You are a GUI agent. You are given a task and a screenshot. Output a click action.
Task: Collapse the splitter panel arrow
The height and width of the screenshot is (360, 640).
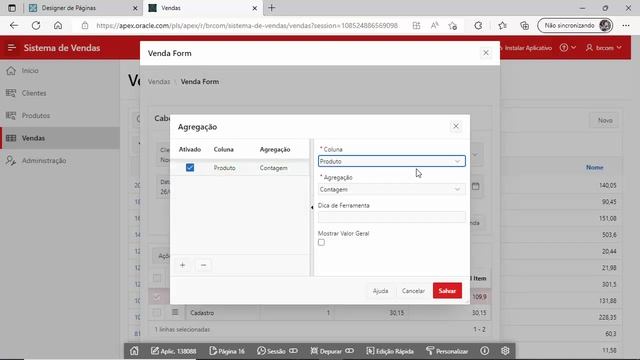[312, 207]
